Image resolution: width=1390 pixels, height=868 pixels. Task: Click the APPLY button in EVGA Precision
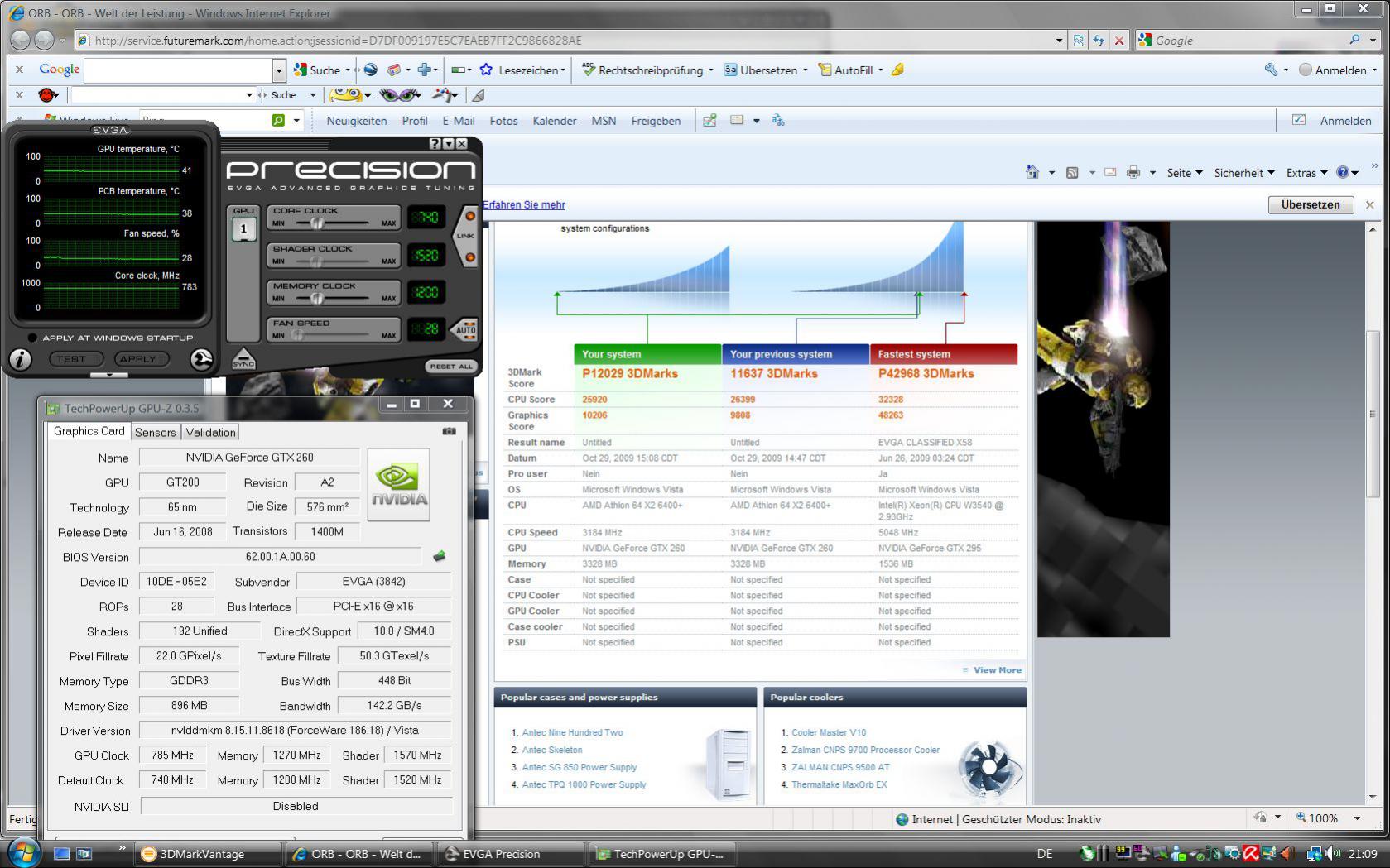[142, 359]
